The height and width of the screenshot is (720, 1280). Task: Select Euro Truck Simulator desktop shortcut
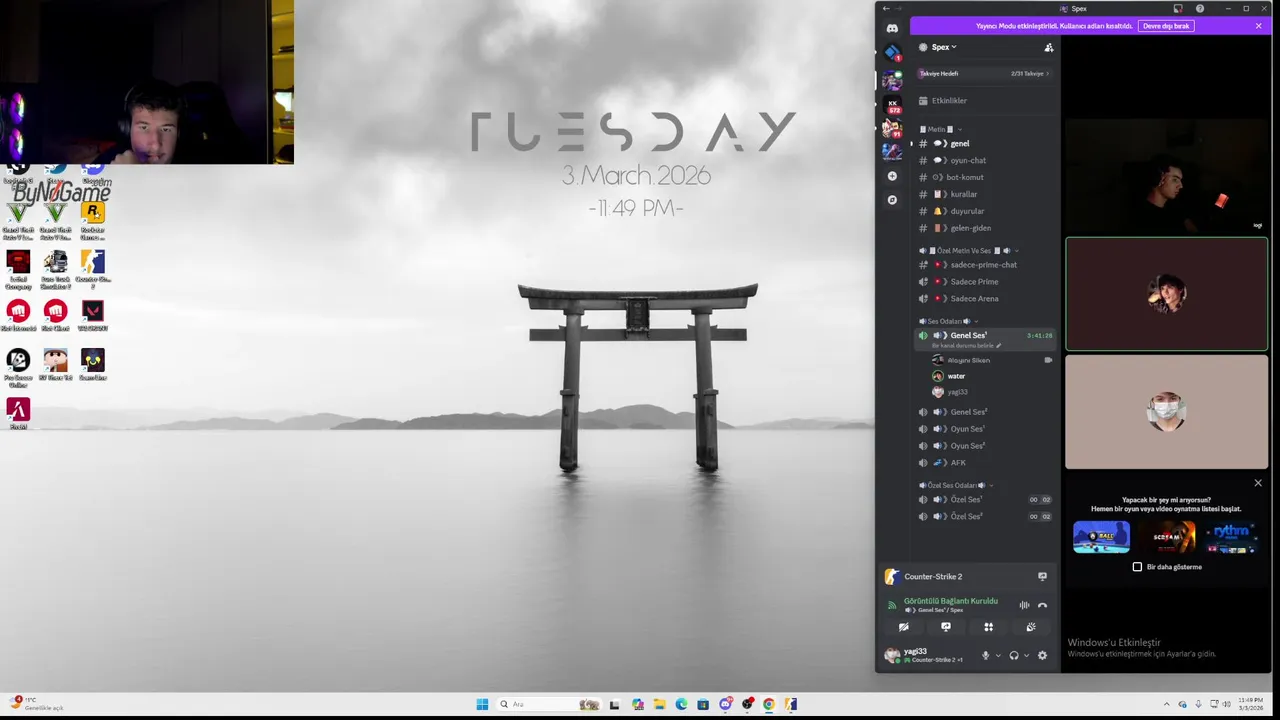pos(56,269)
